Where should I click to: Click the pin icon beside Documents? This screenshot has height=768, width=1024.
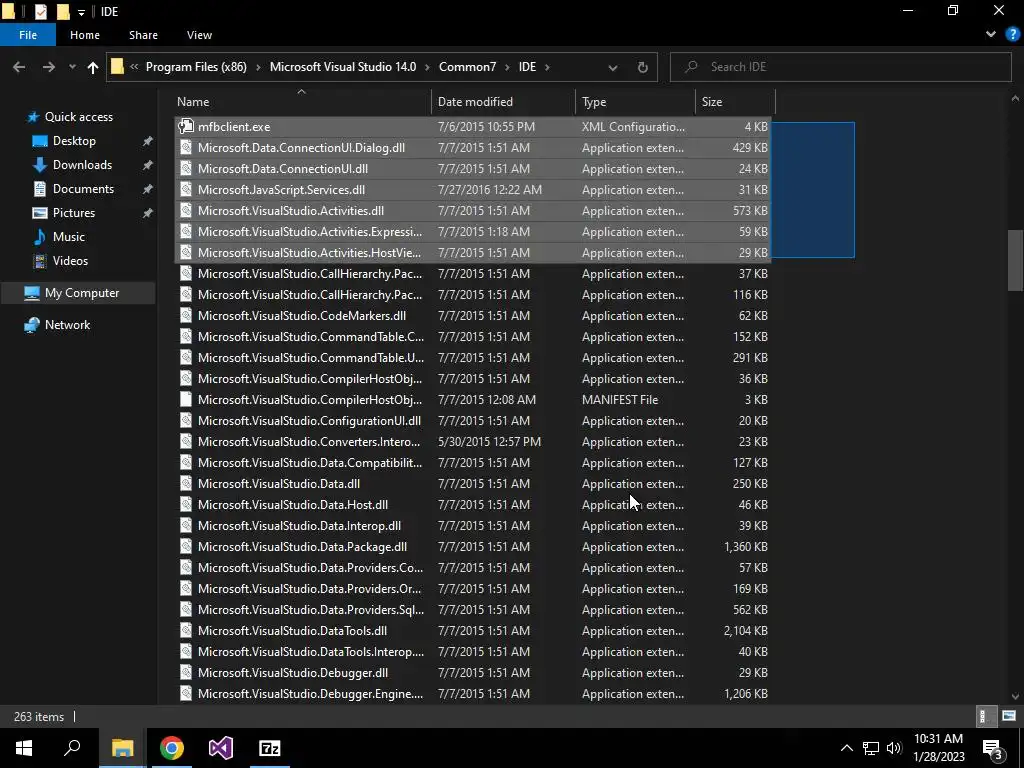click(x=148, y=189)
